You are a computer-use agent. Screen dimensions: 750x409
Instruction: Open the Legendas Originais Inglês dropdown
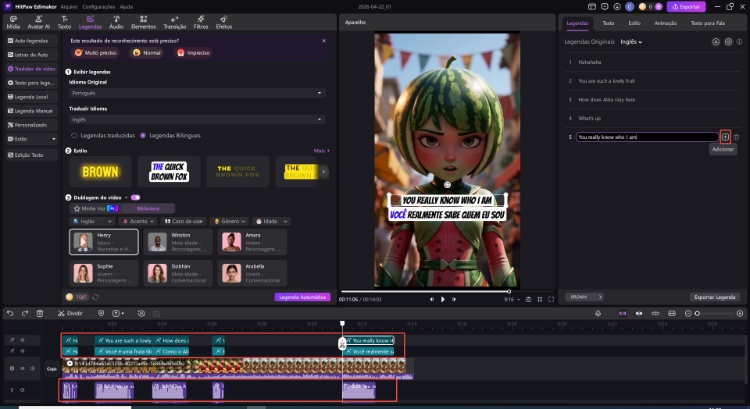point(631,42)
